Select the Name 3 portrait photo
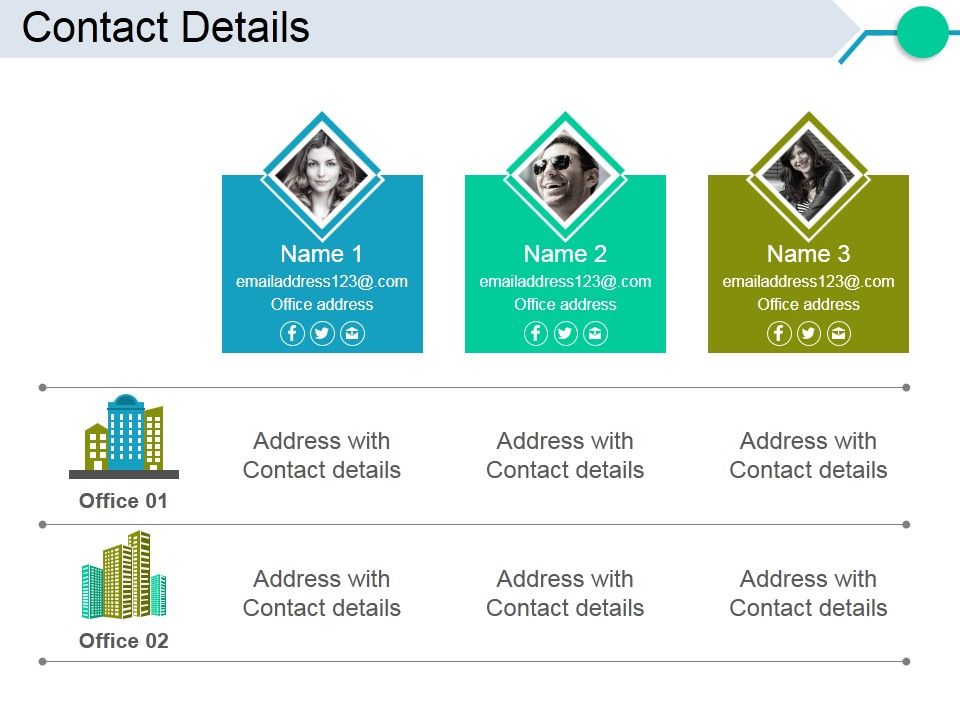 point(808,175)
